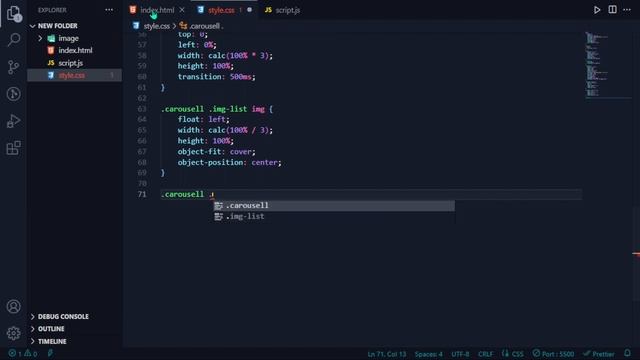The image size is (640, 360).
Task: Click errors and warnings status indicator
Action: click(x=23, y=353)
